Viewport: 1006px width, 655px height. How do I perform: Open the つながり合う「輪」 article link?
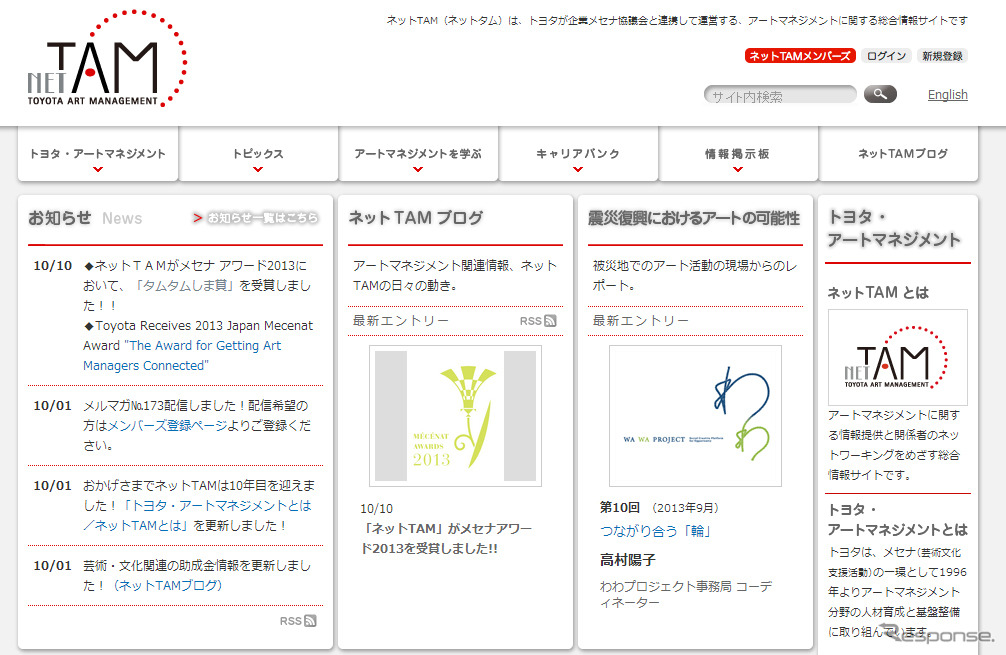pyautogui.click(x=655, y=531)
